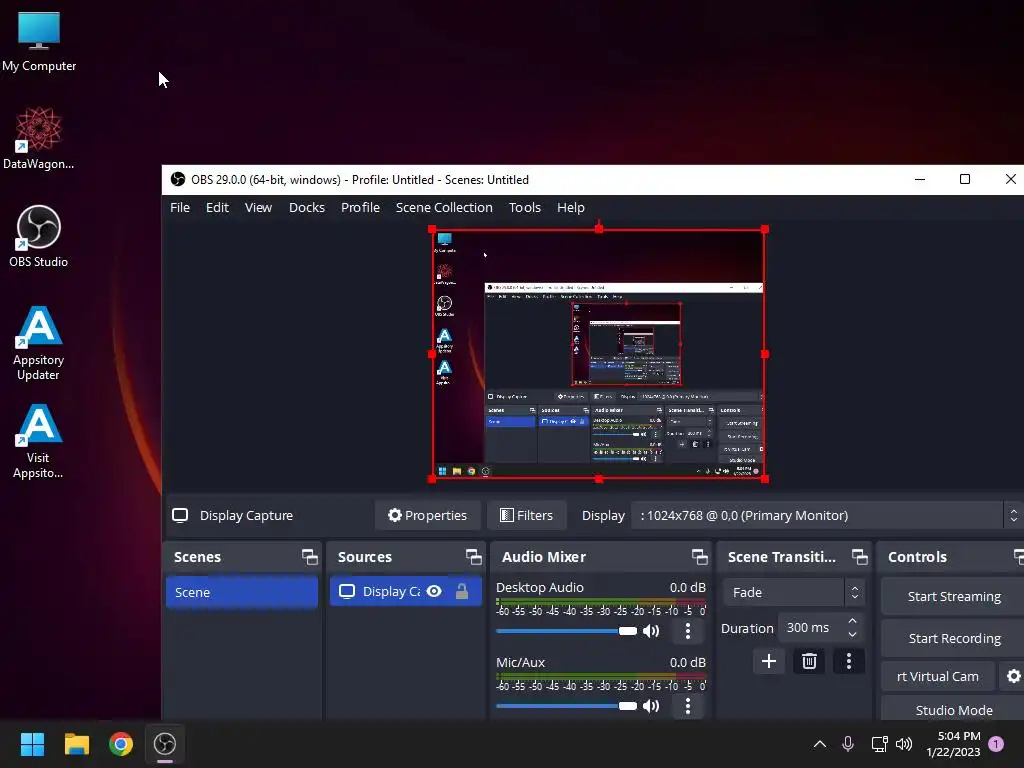
Task: Open the View menu
Action: pyautogui.click(x=259, y=207)
